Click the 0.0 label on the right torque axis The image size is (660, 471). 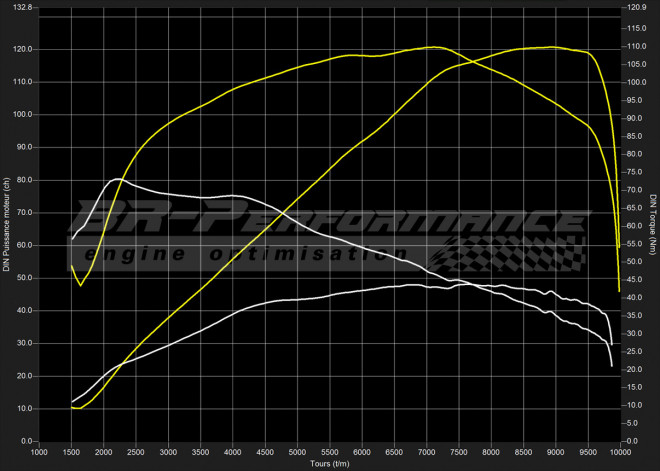(x=633, y=441)
